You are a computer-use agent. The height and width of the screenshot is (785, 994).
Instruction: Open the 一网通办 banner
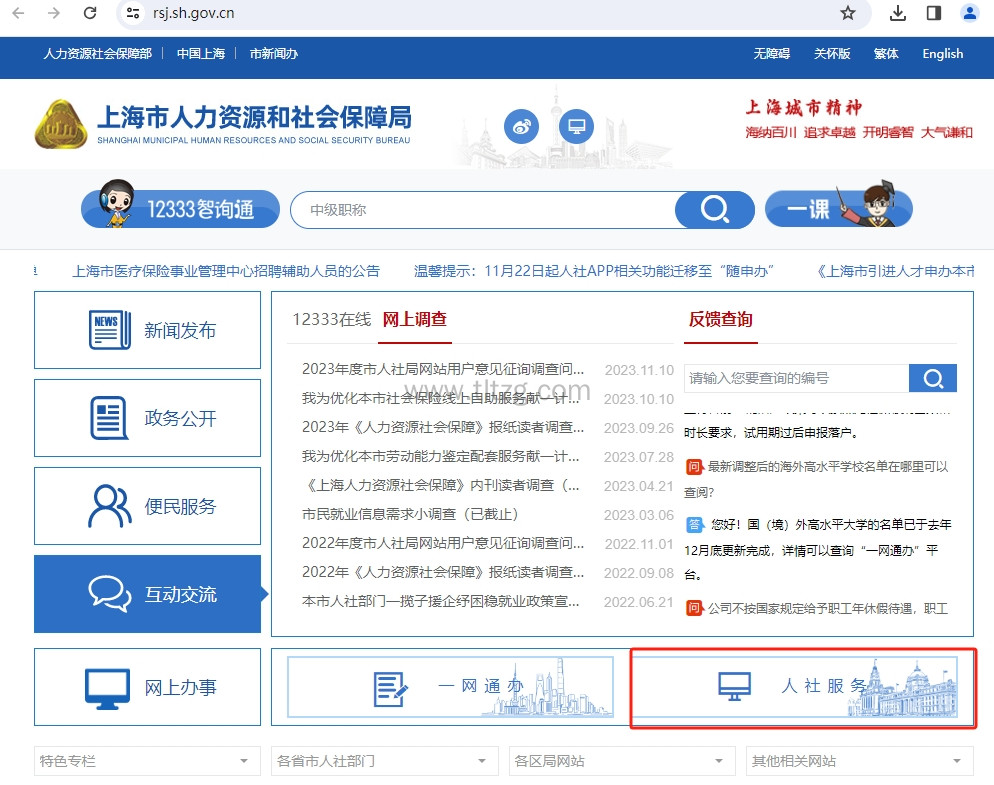click(448, 687)
